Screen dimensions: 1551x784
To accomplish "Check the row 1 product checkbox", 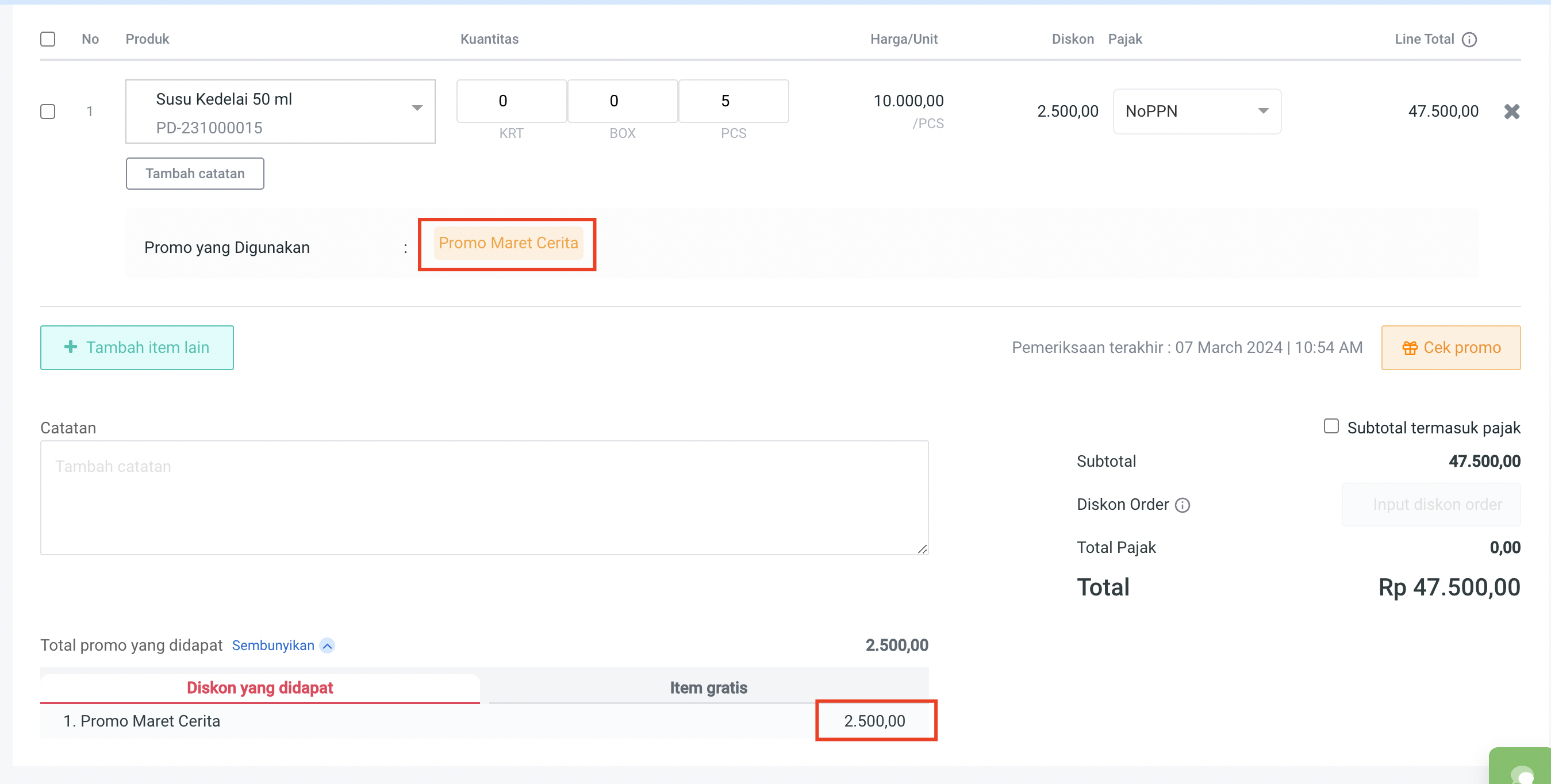I will (48, 112).
